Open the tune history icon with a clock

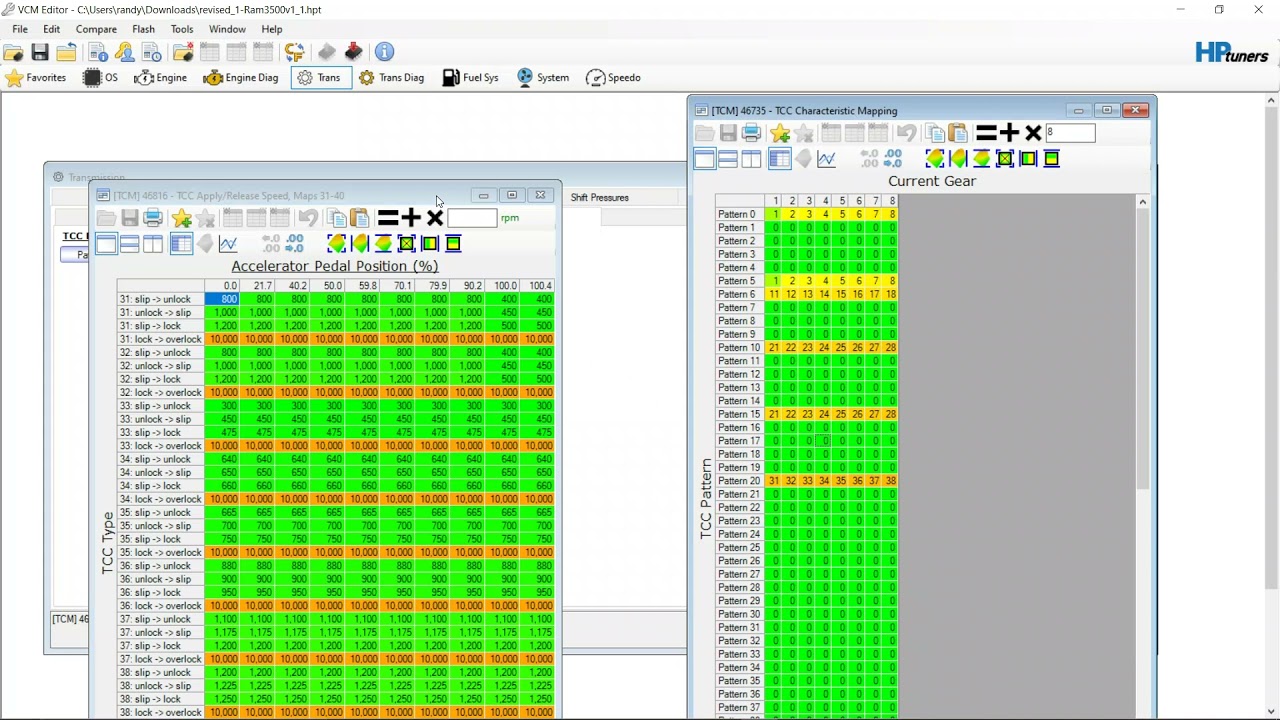pyautogui.click(x=151, y=52)
